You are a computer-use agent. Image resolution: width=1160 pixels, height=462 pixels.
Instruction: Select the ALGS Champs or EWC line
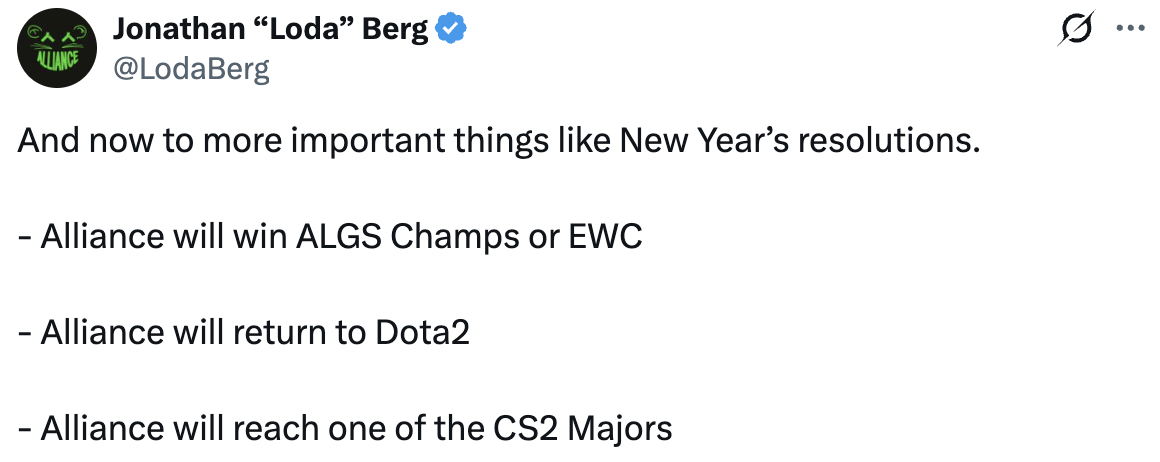330,237
